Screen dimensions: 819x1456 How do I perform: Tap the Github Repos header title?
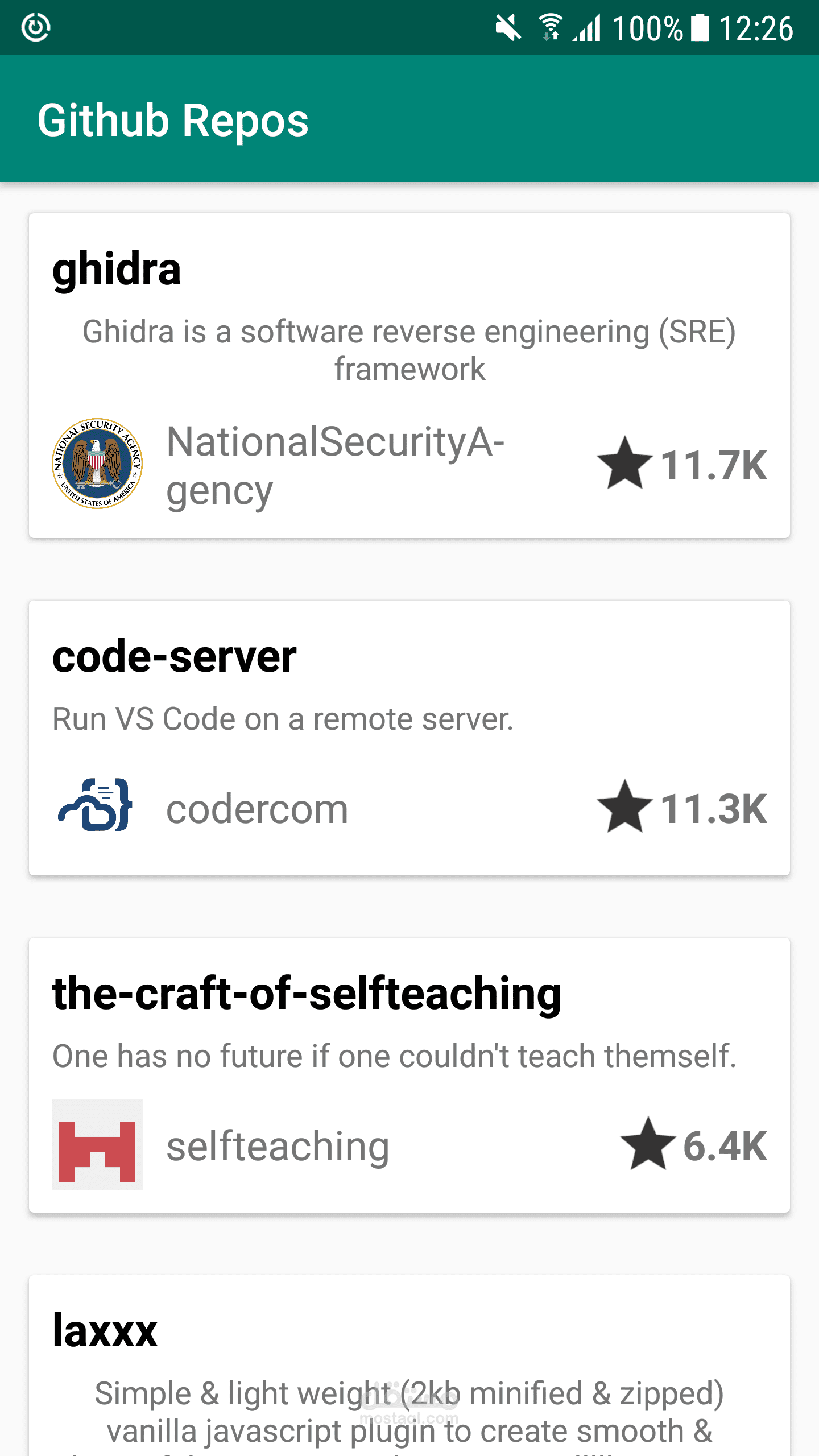pyautogui.click(x=173, y=121)
